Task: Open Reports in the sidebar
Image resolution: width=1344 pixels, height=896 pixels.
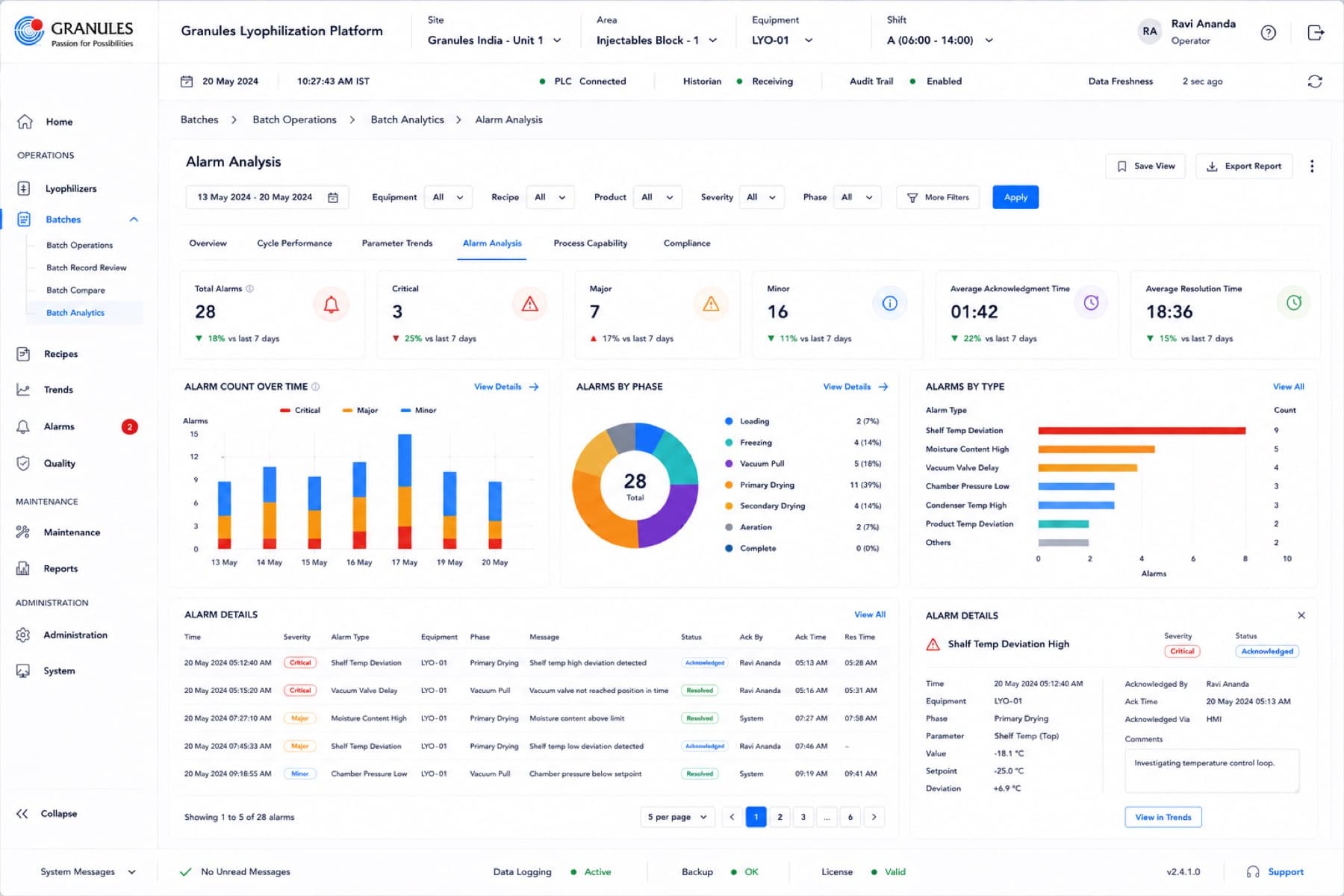Action: (60, 568)
